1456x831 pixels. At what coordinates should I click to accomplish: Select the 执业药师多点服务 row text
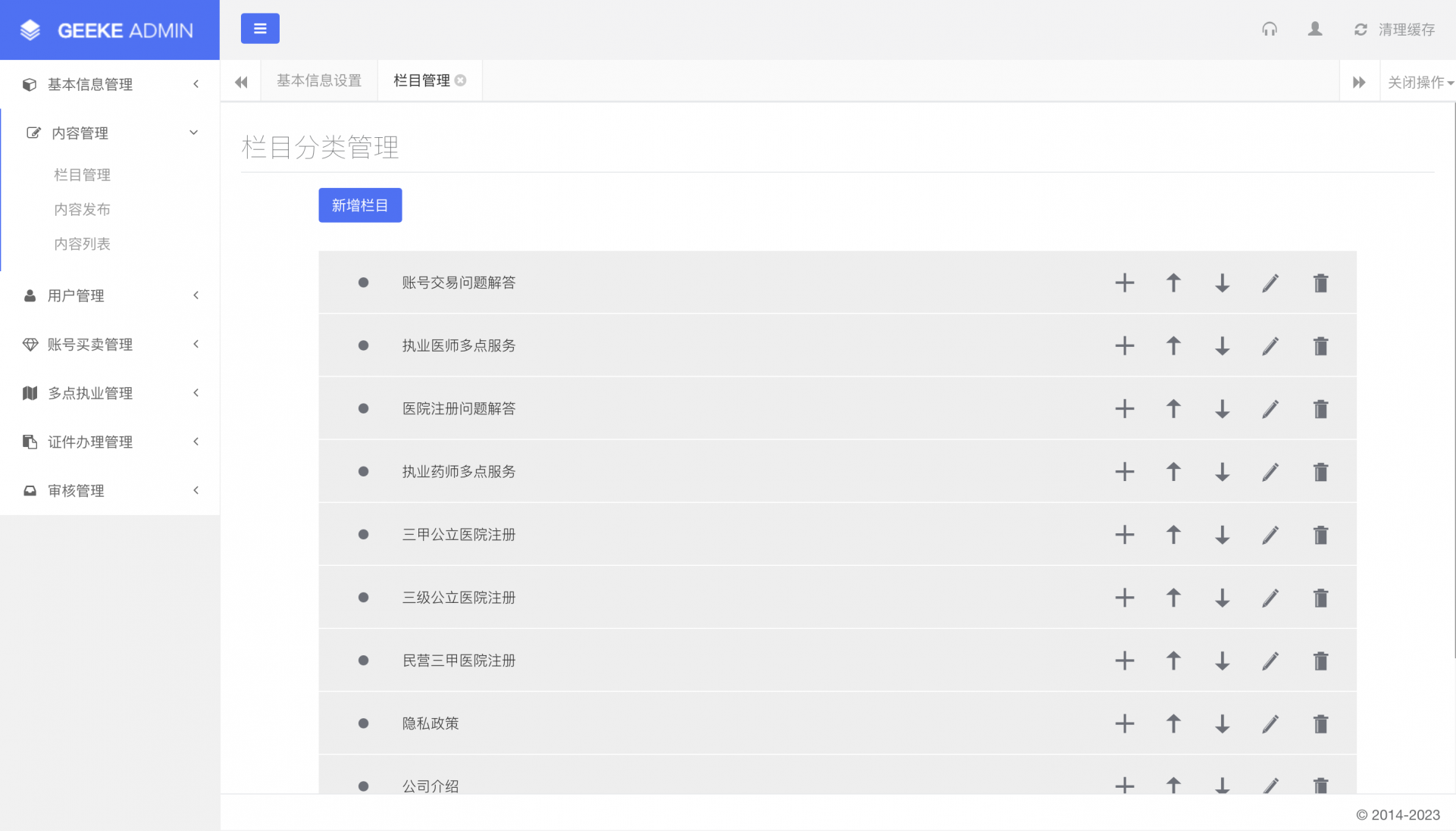point(459,471)
